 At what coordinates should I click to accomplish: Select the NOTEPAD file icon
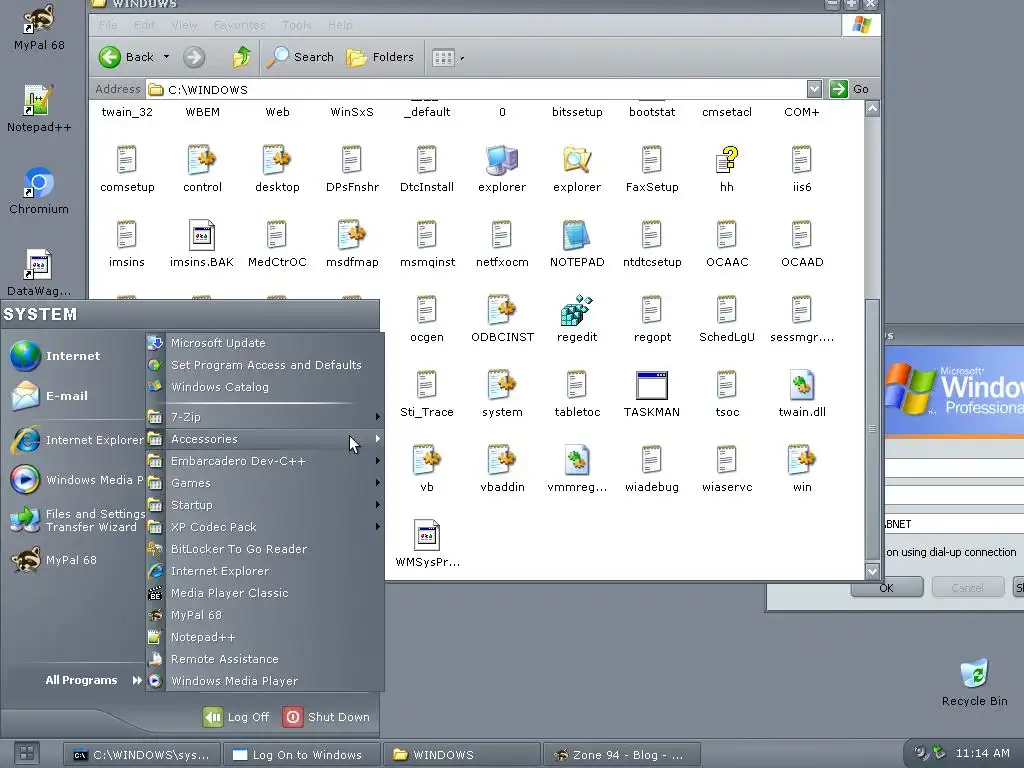click(x=577, y=236)
